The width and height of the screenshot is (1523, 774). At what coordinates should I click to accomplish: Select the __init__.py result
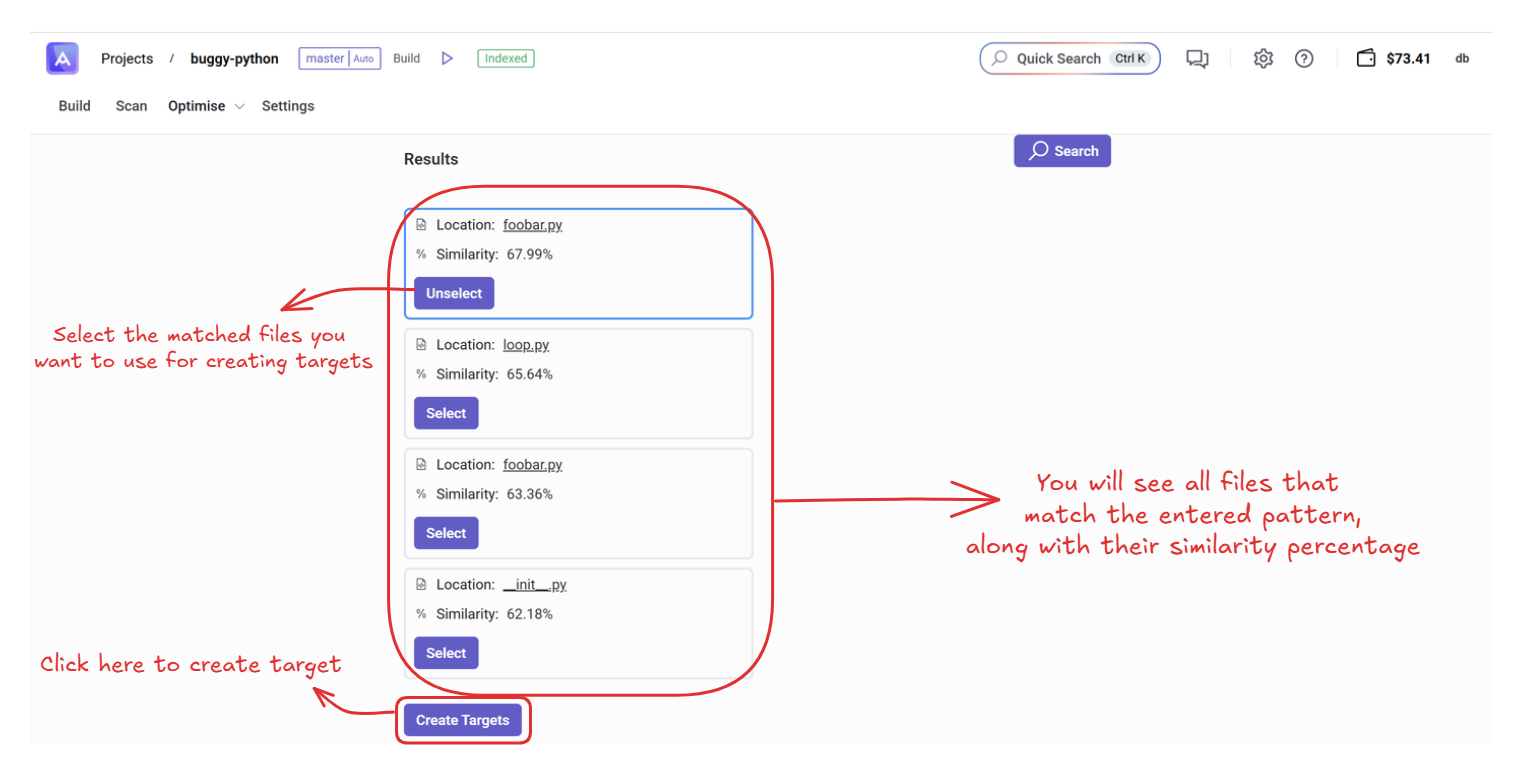(x=446, y=653)
